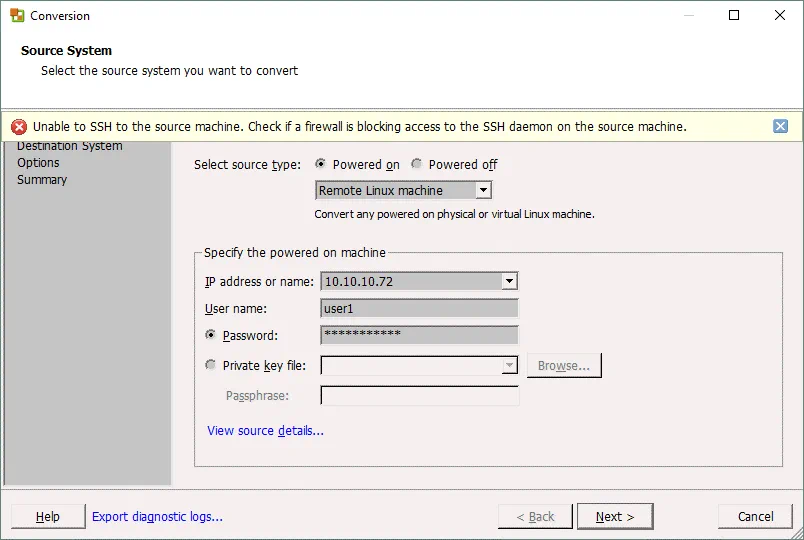
Task: Click the Conversion app icon in title bar
Action: pos(17,16)
